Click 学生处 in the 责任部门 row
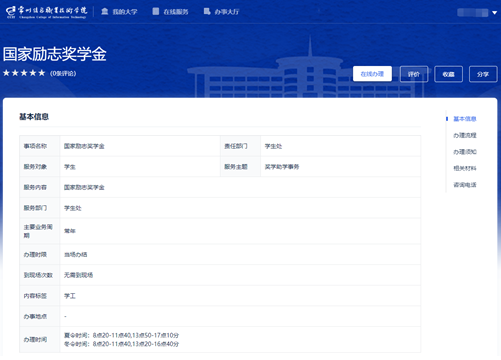This screenshot has width=501, height=360. pos(273,146)
